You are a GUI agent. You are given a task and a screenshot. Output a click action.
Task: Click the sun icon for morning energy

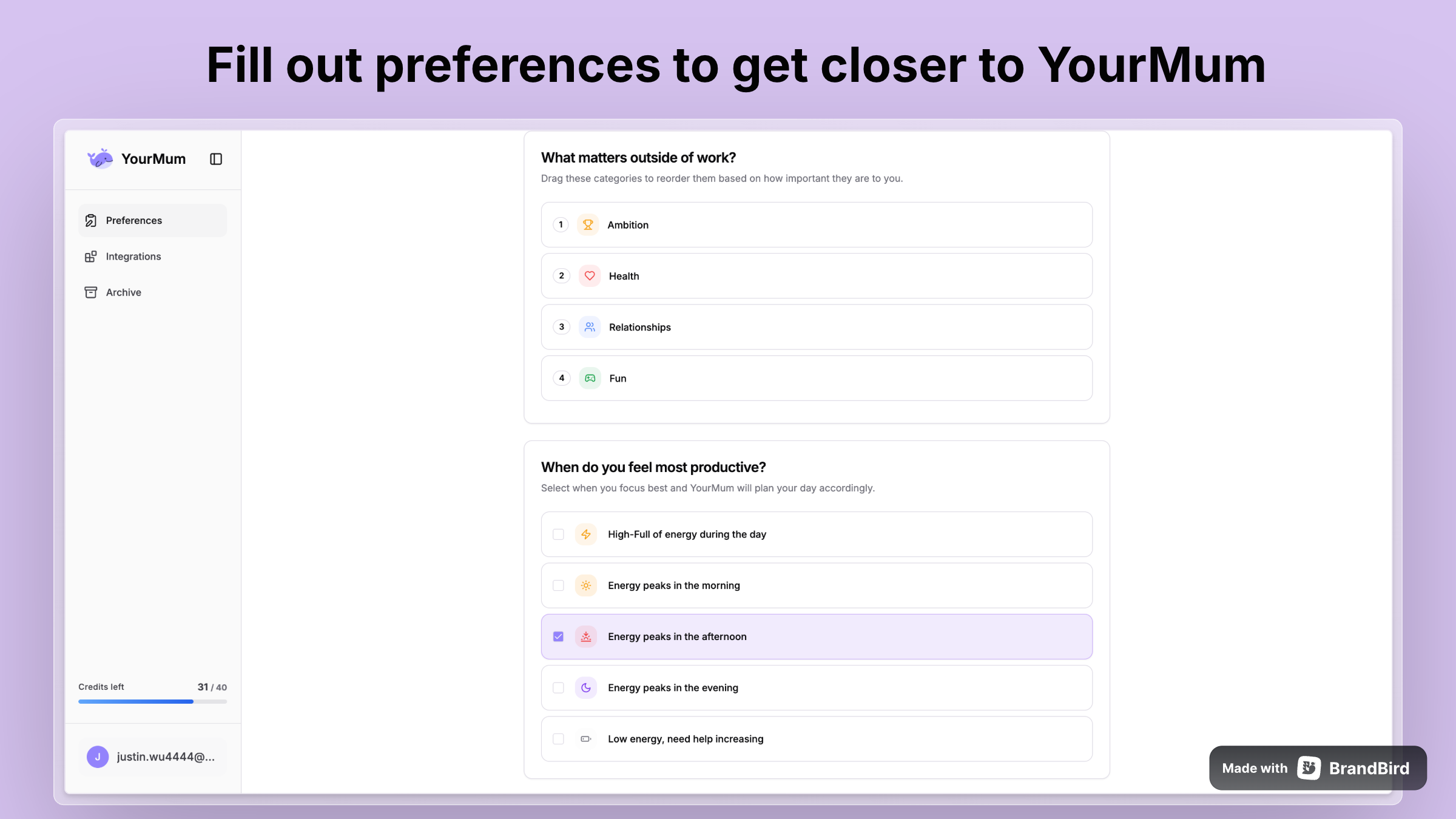[x=585, y=585]
